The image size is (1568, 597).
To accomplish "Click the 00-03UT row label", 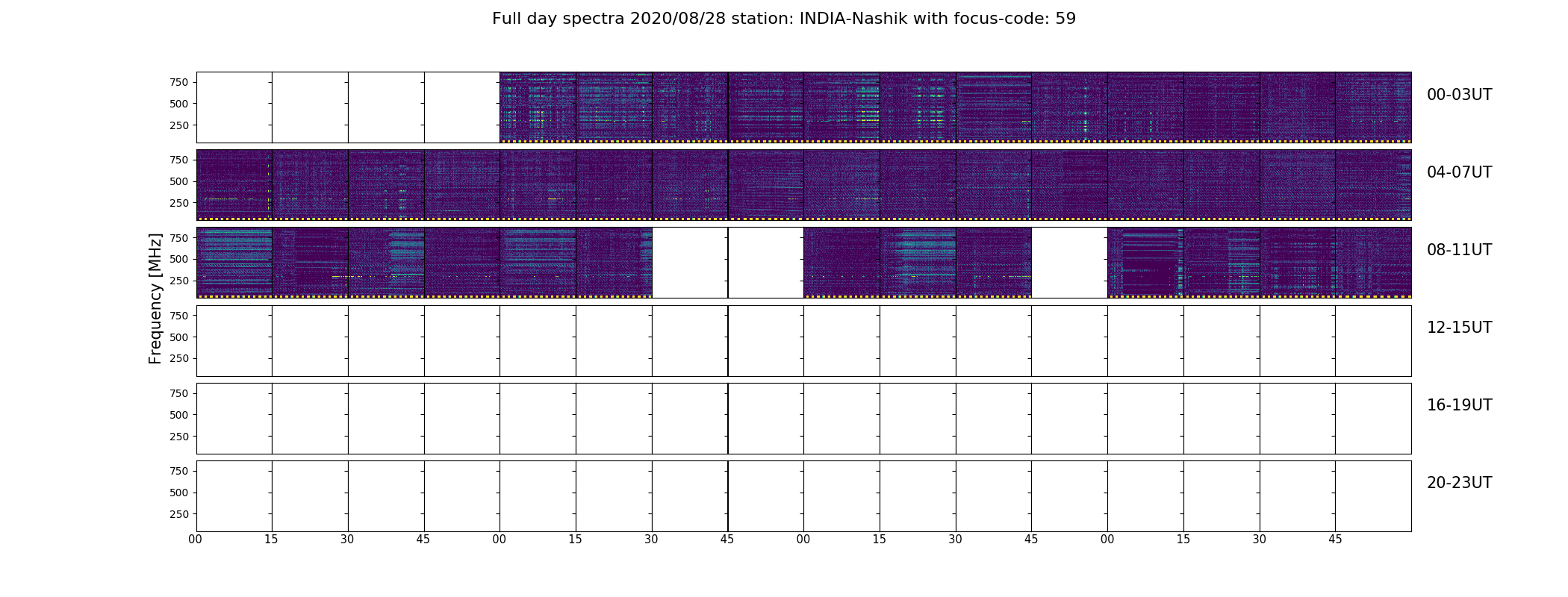I will tap(1459, 95).
